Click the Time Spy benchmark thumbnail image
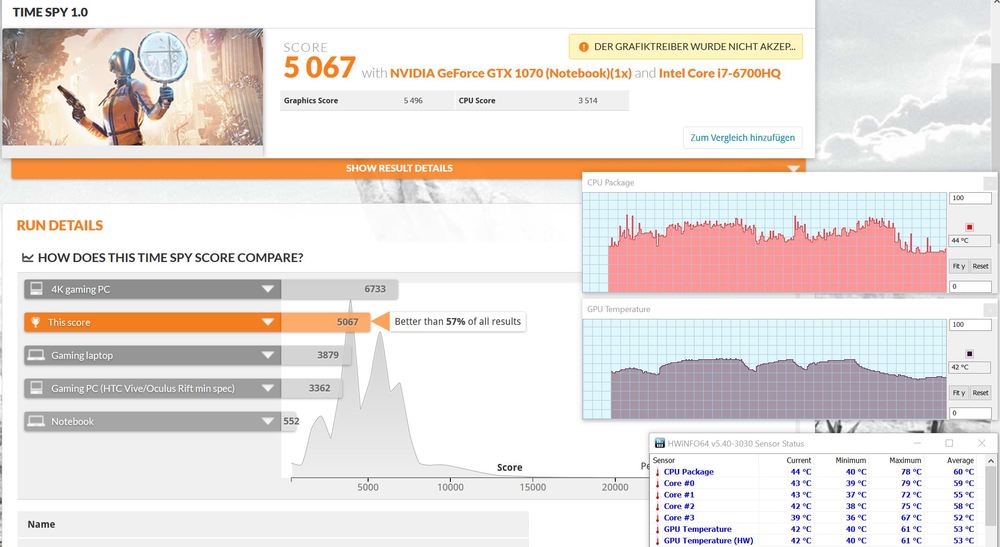This screenshot has width=1000, height=547. tap(133, 88)
